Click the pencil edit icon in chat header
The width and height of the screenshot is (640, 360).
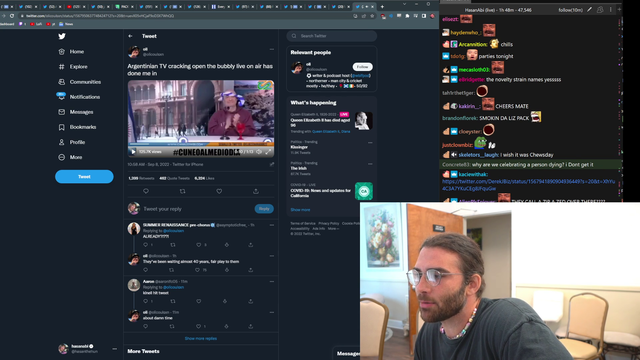[589, 9]
